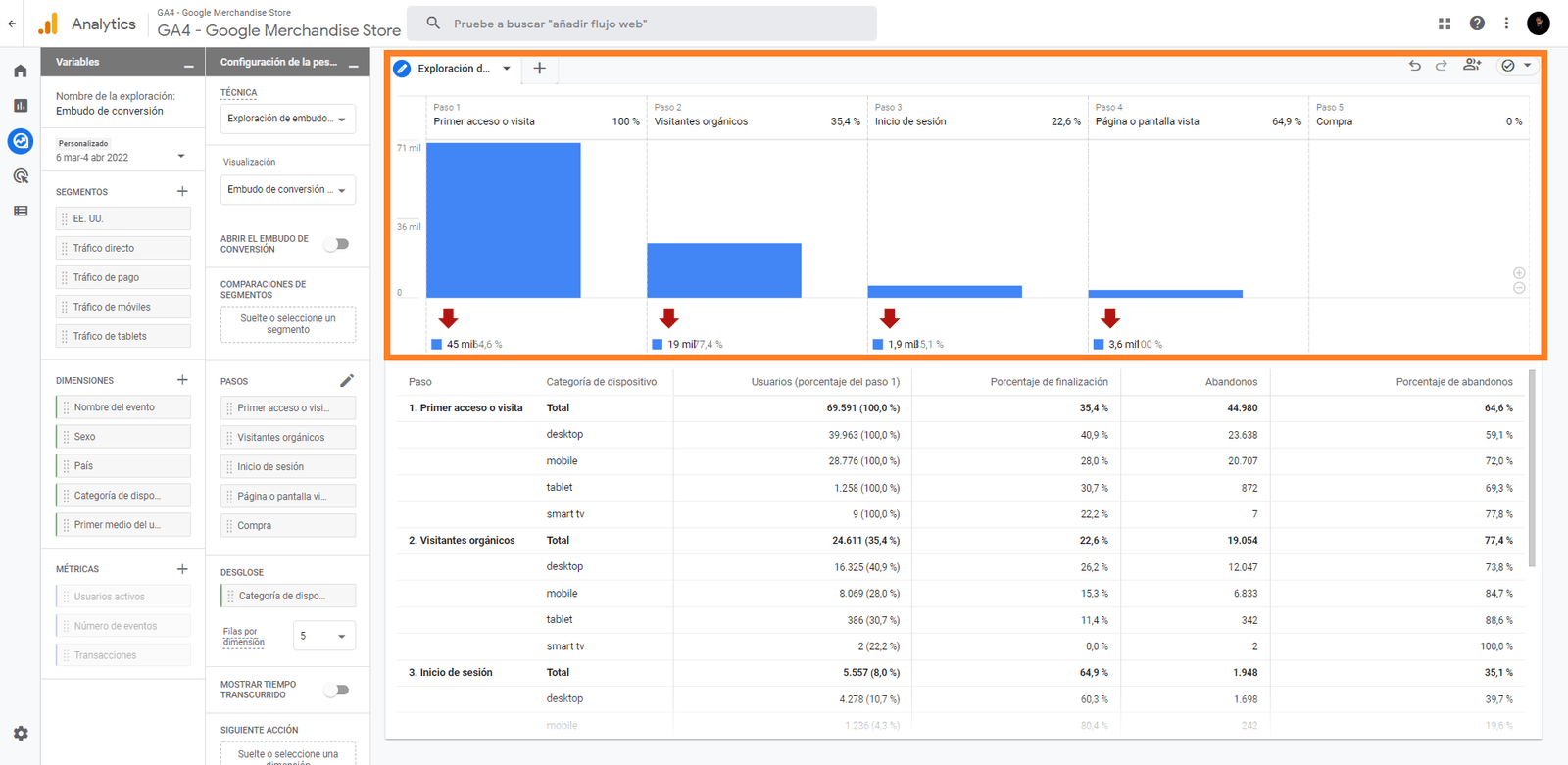Select the Transacciones metric
The image size is (1568, 765).
[x=123, y=655]
